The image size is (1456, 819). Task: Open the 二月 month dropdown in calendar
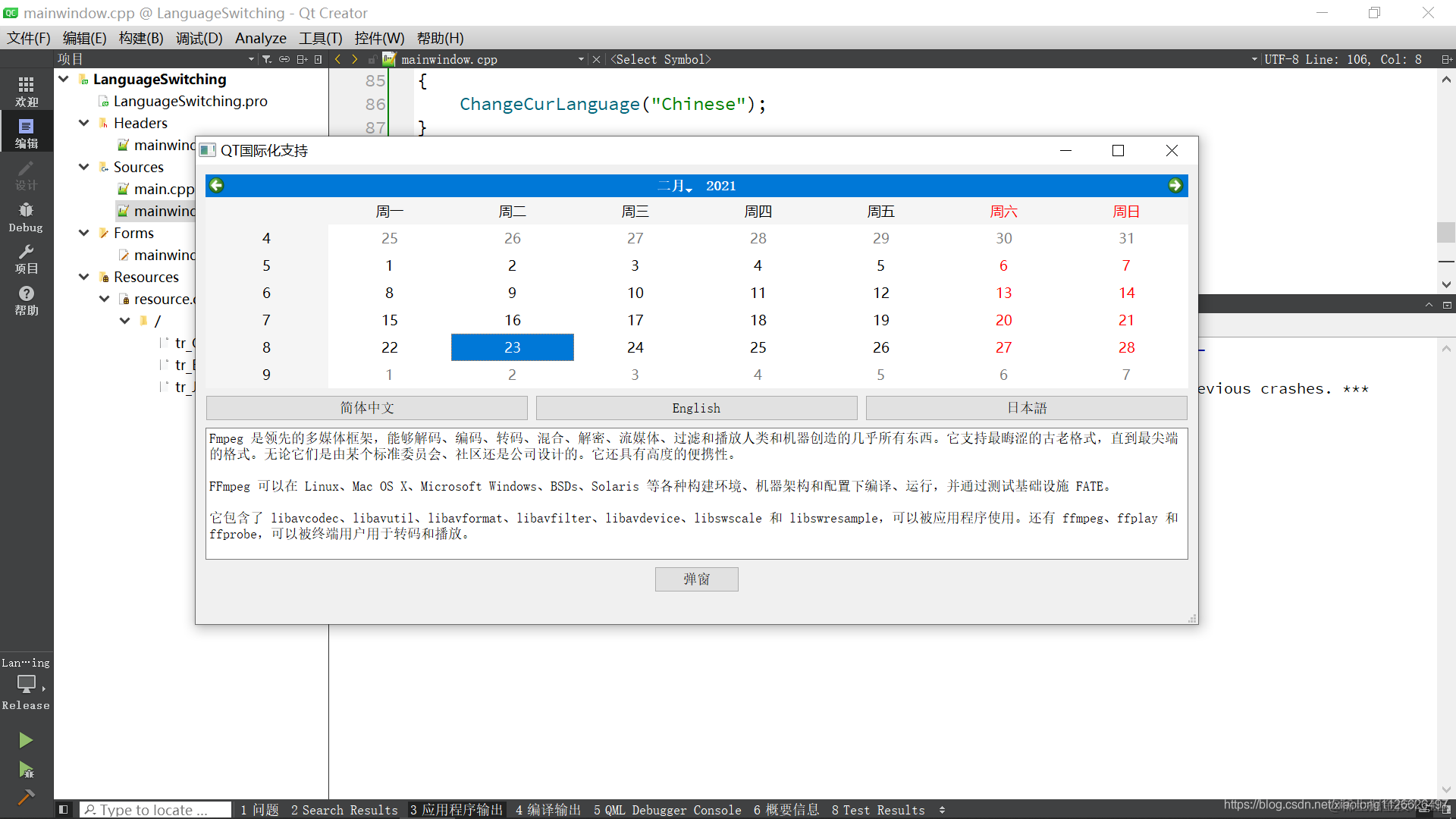coord(675,186)
